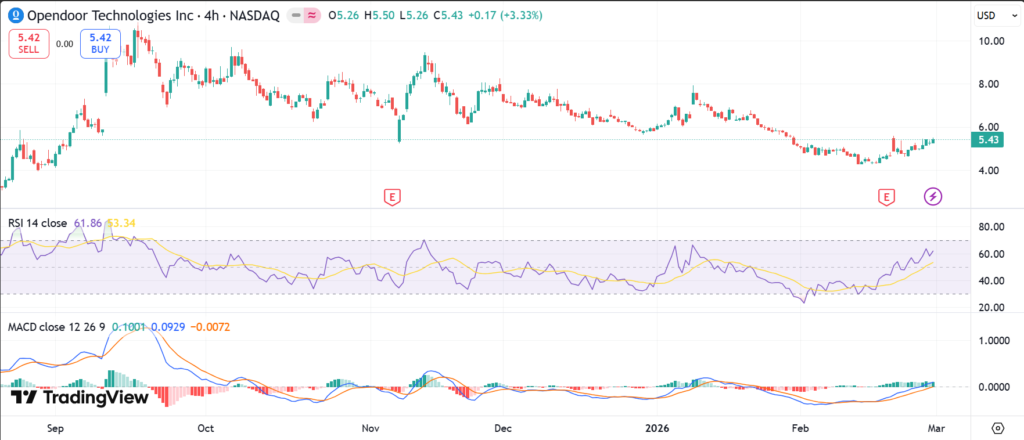Click the November earnings marker
Screen dimensions: 1024x440
coord(392,197)
